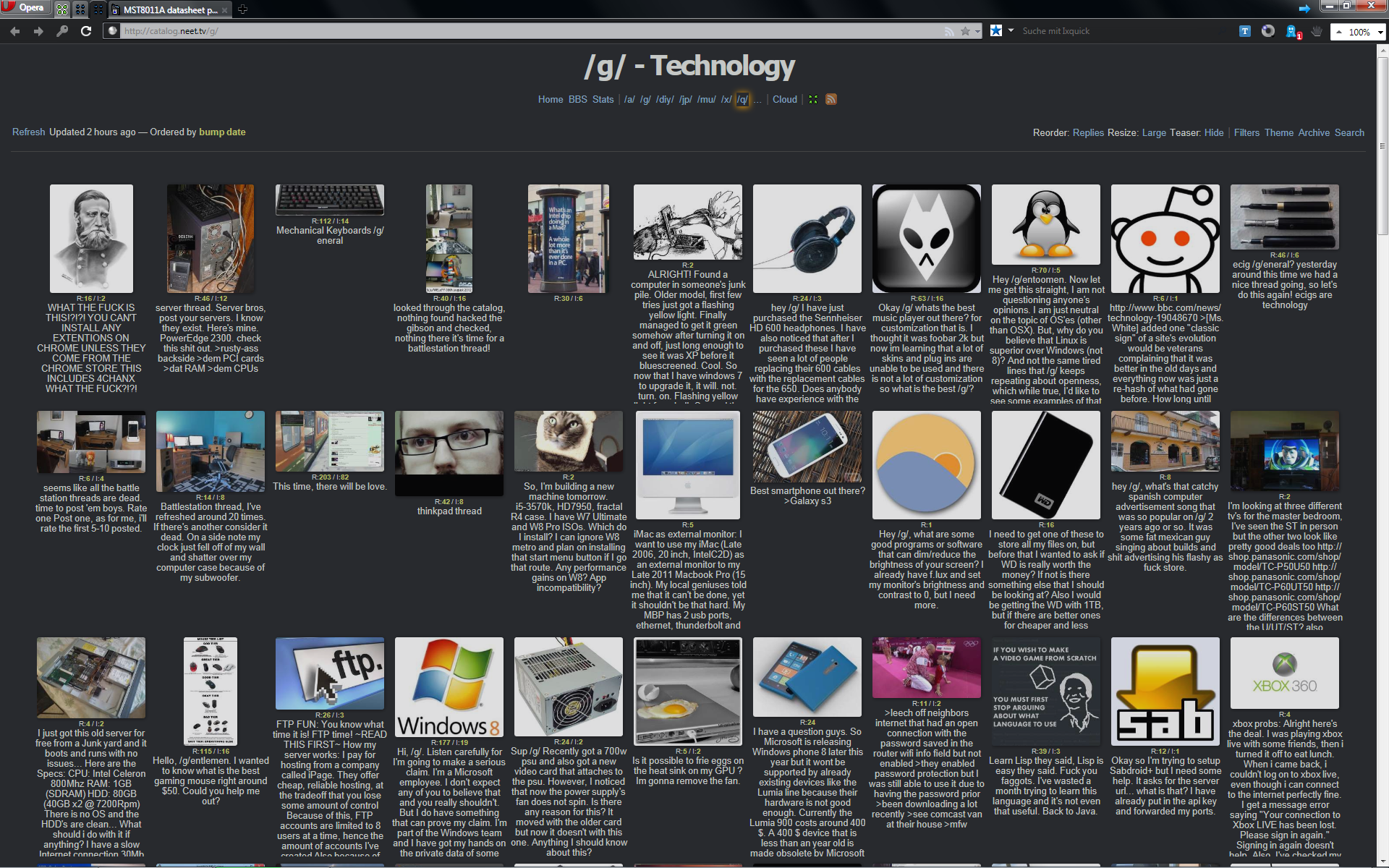The width and height of the screenshot is (1389, 868).
Task: Open the Home link
Action: (551, 100)
